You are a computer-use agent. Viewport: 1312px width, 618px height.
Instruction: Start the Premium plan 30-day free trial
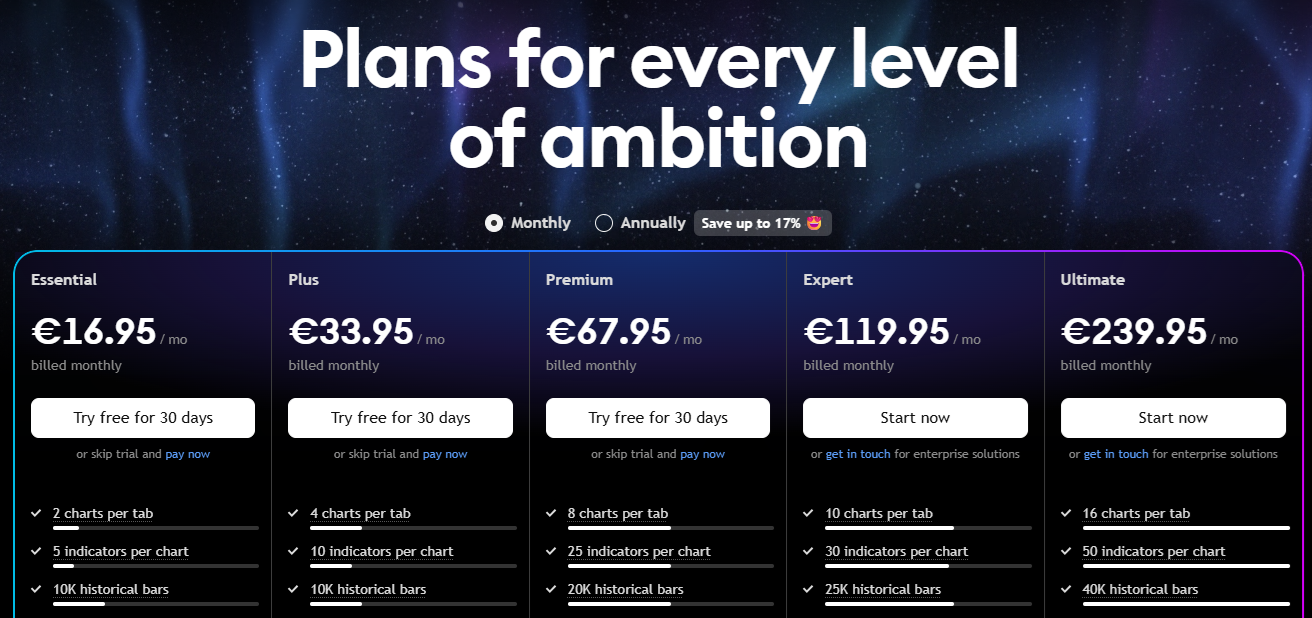click(x=658, y=418)
